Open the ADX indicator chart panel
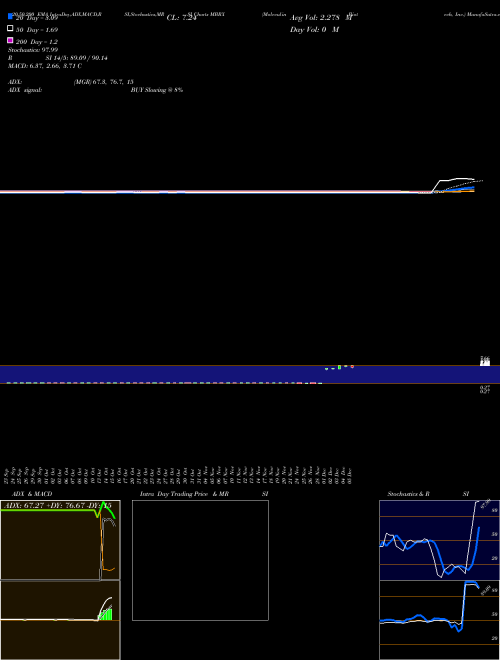The width and height of the screenshot is (500, 660). pyautogui.click(x=60, y=540)
